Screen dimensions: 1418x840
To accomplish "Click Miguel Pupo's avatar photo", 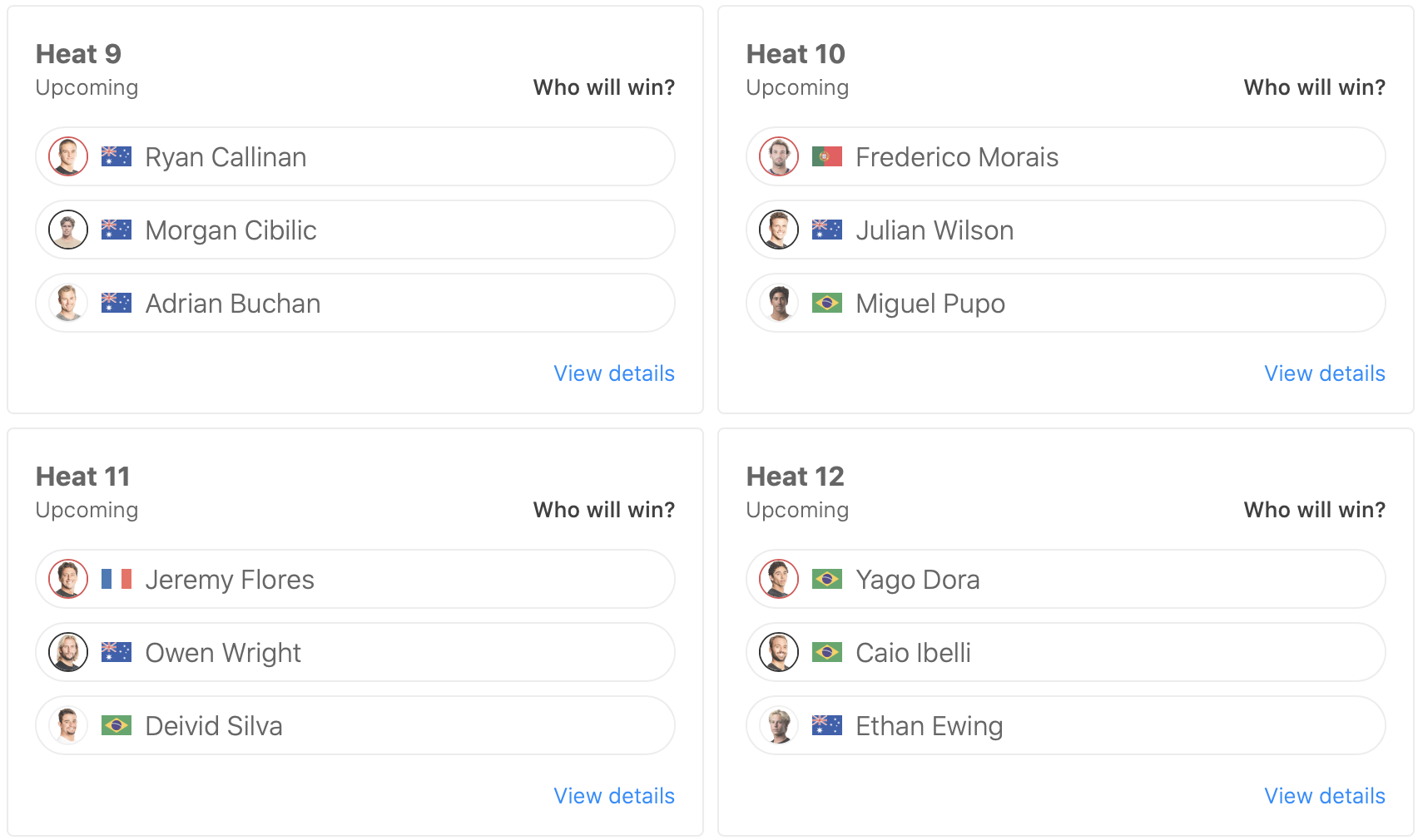I will pos(779,303).
